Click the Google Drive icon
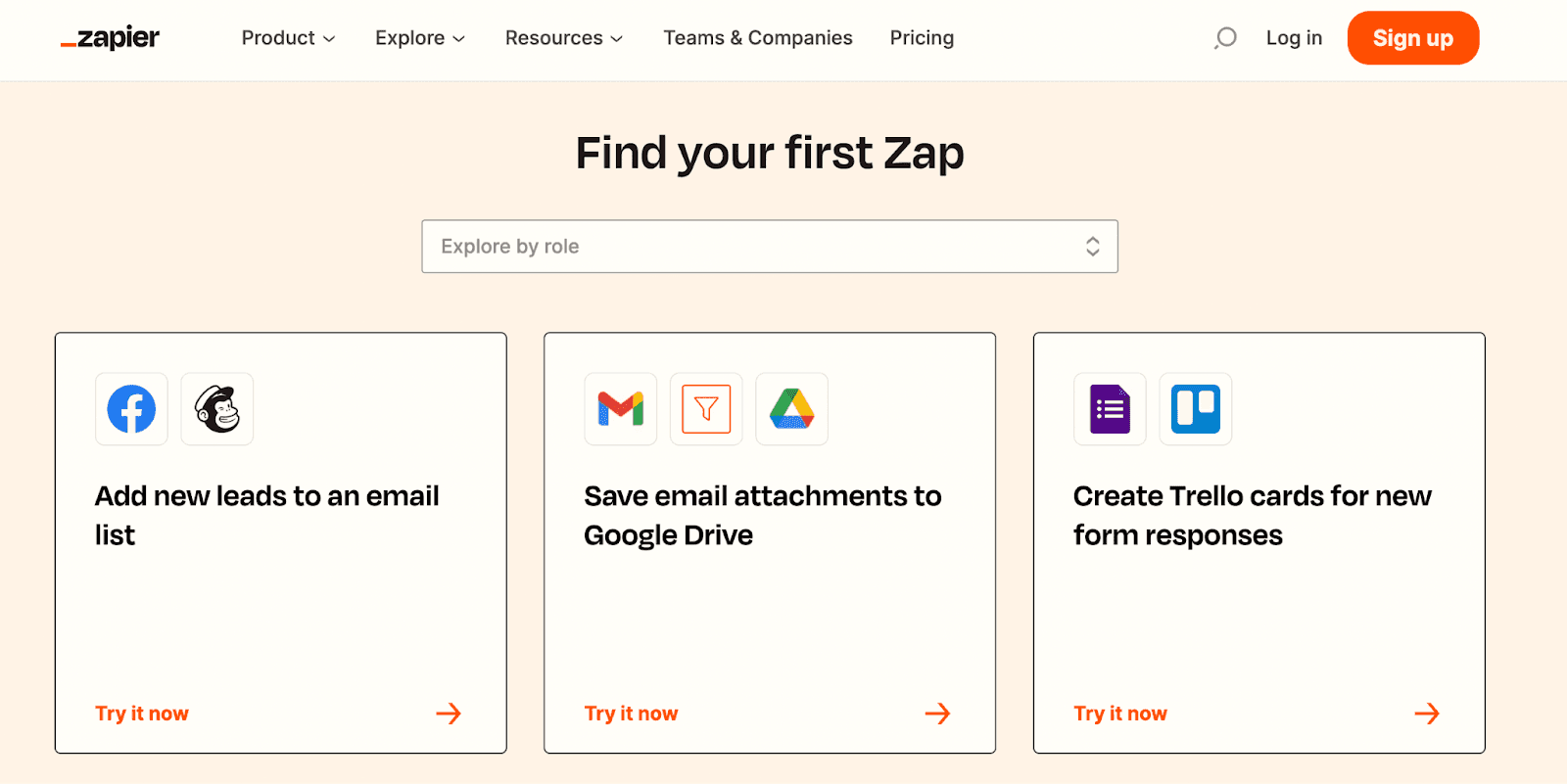 point(790,409)
